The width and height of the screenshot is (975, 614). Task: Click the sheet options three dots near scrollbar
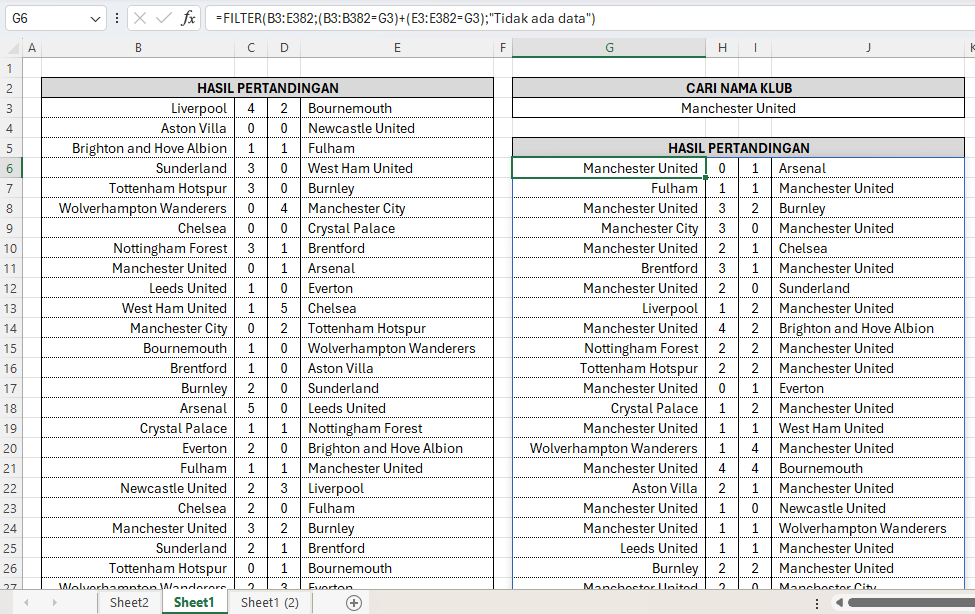pyautogui.click(x=816, y=603)
